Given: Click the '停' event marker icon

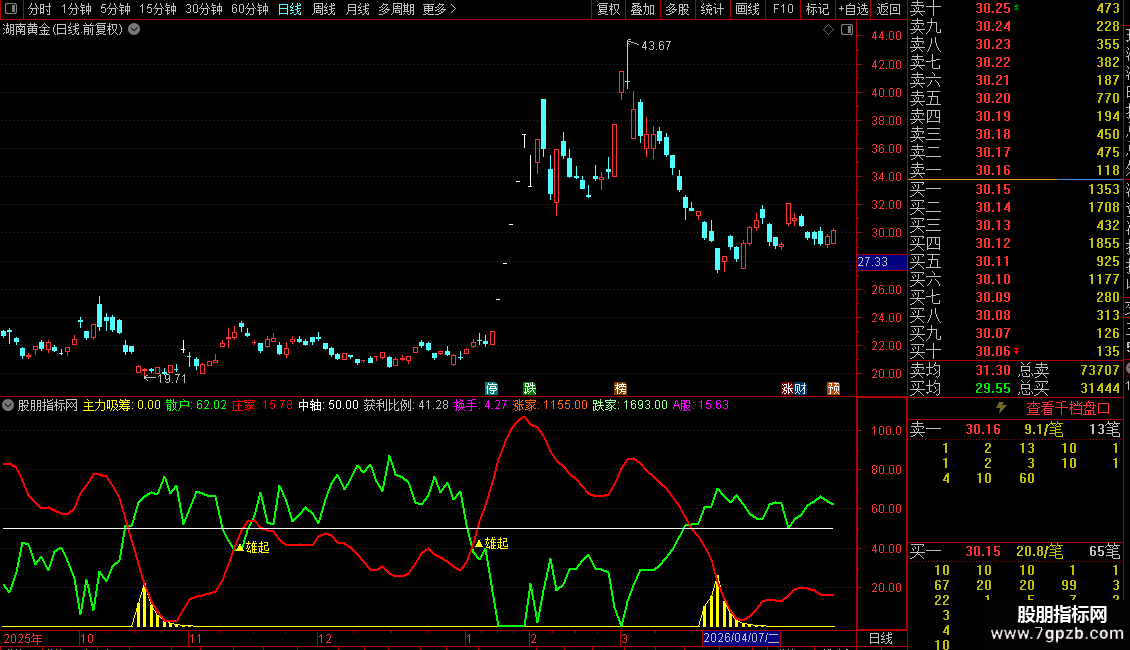Looking at the screenshot, I should coord(491,388).
